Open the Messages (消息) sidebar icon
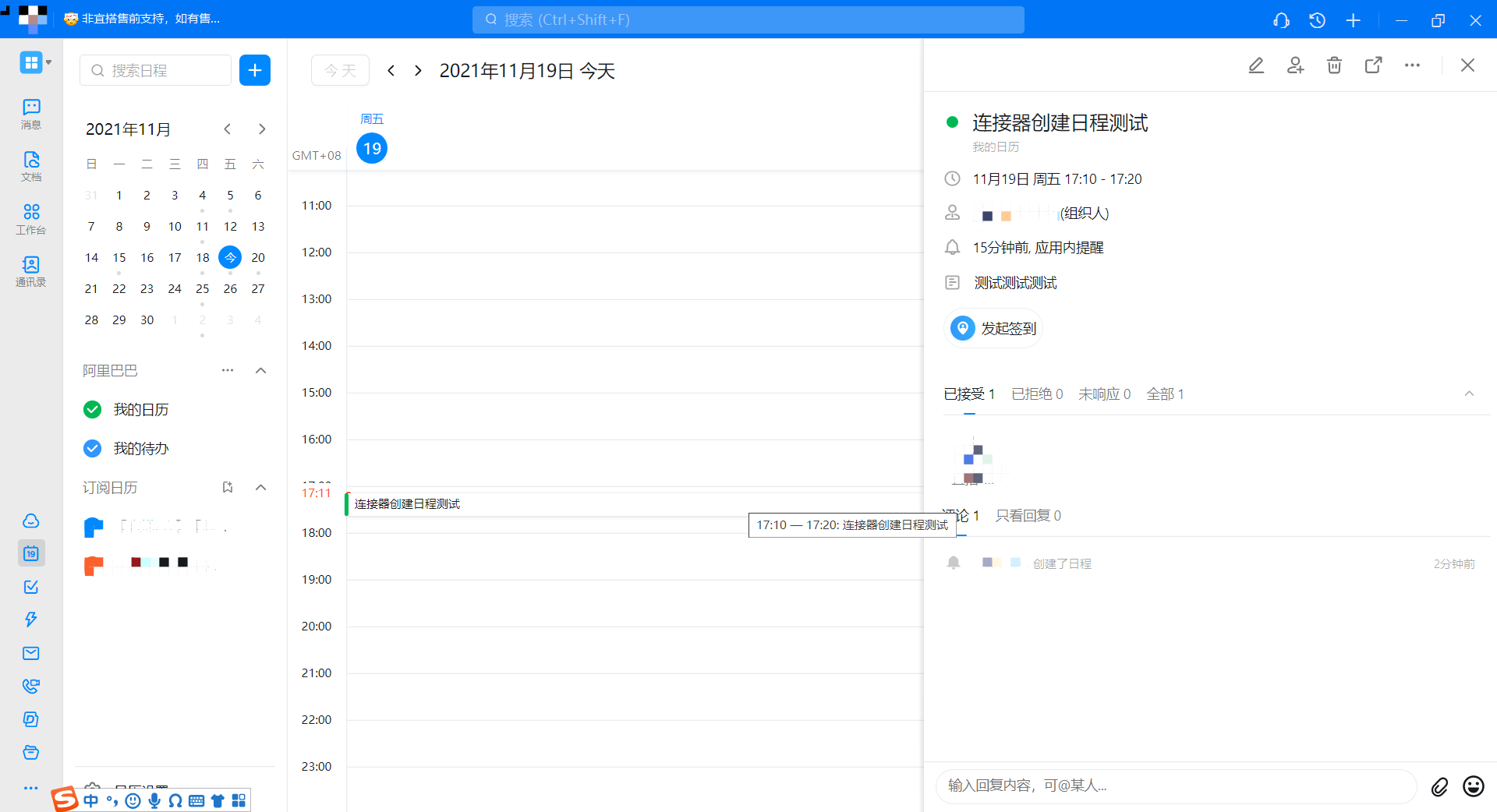Viewport: 1497px width, 812px height. click(31, 114)
